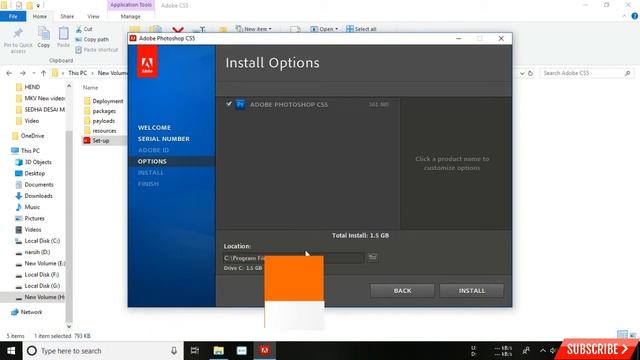Open the View tab in File Explorer
Image resolution: width=640 pixels, height=360 pixels.
pyautogui.click(x=93, y=16)
